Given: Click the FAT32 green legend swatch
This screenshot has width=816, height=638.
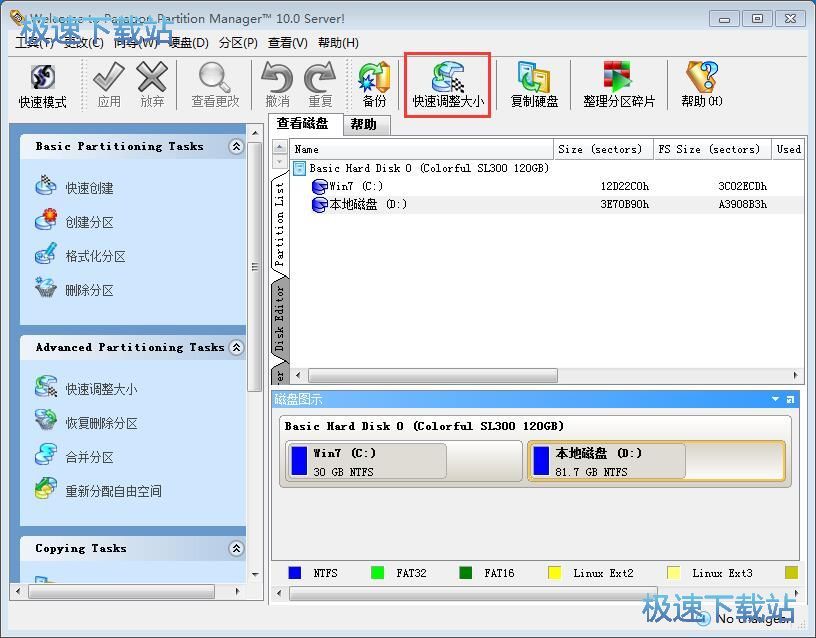Looking at the screenshot, I should 377,573.
